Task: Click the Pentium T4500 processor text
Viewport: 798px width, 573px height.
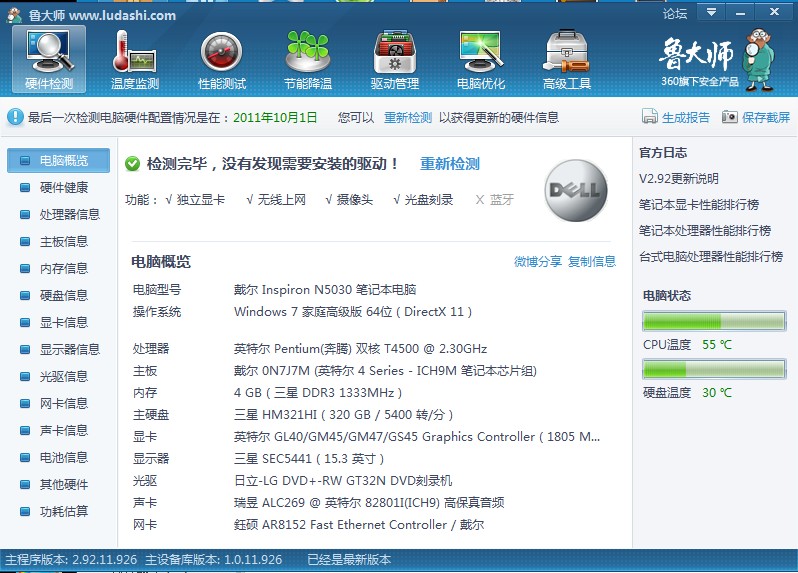Action: [x=360, y=349]
